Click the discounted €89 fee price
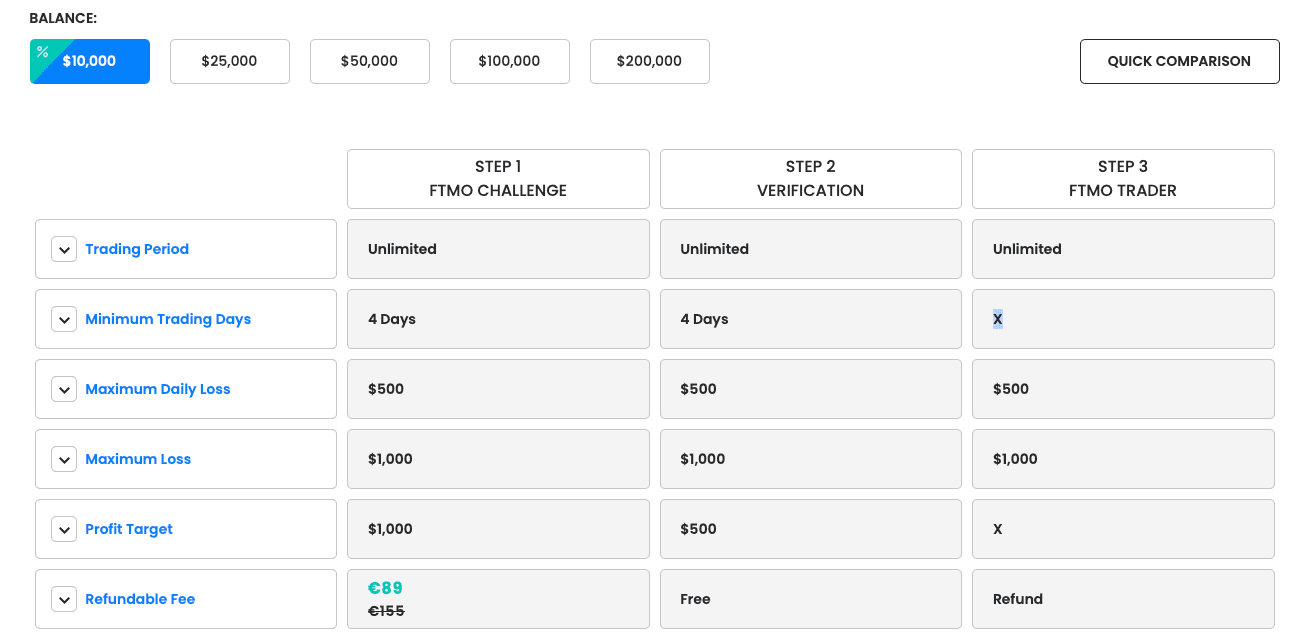Viewport: 1310px width, 642px height. point(385,588)
